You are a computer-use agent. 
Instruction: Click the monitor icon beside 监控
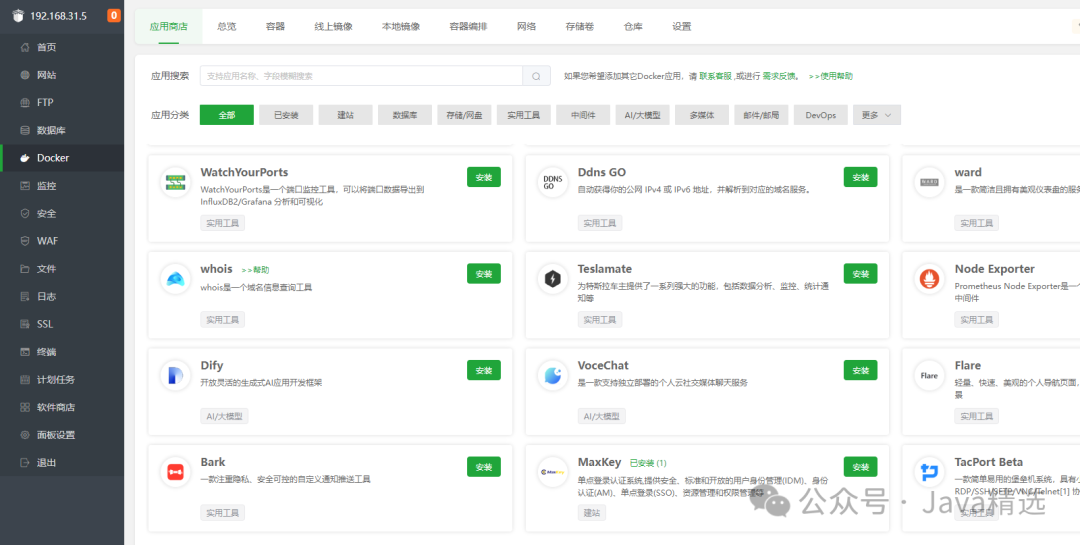click(x=25, y=185)
